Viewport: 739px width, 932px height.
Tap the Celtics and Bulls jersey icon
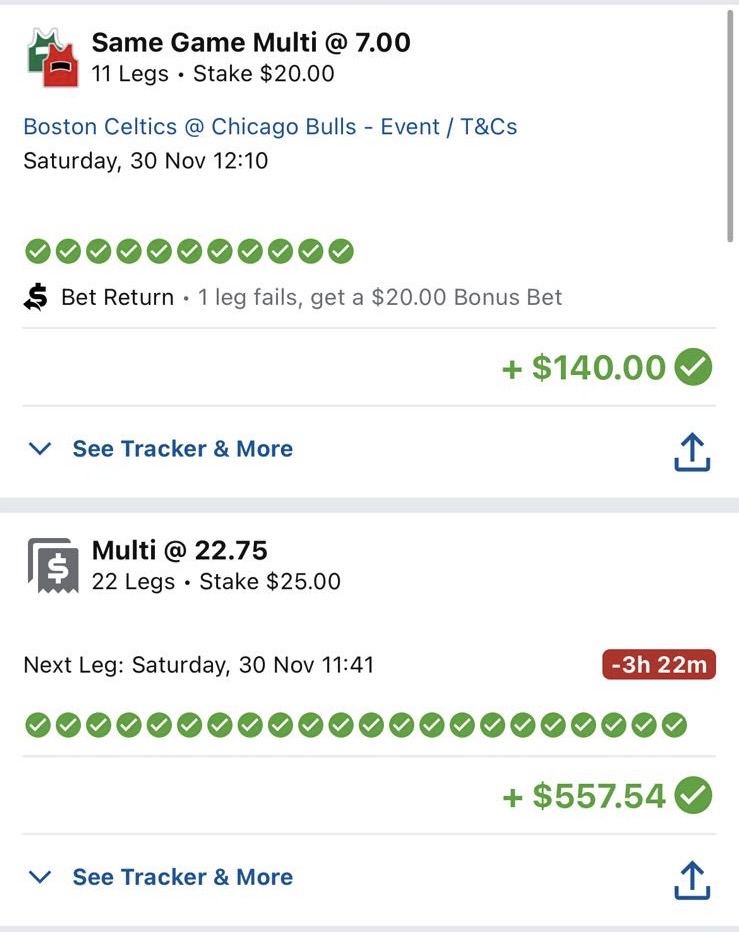coord(53,58)
